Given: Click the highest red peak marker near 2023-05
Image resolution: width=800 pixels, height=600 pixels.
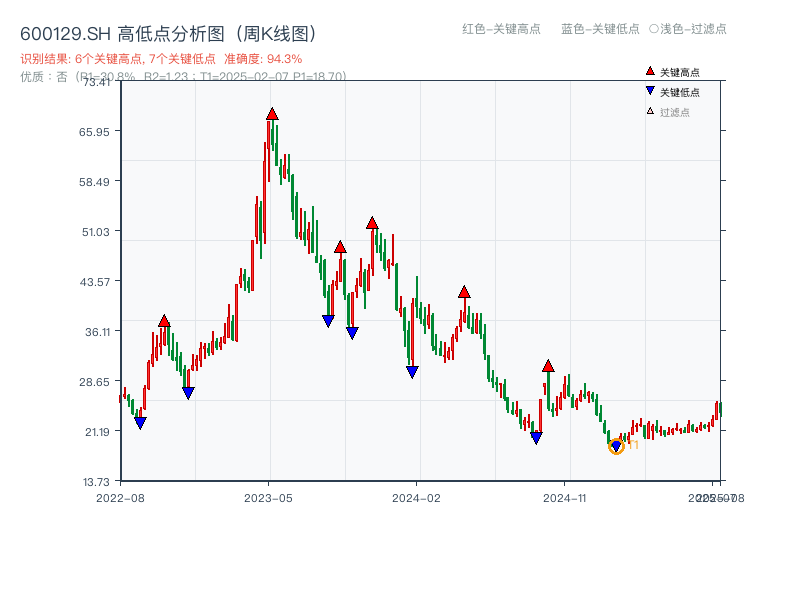Looking at the screenshot, I should 271,115.
